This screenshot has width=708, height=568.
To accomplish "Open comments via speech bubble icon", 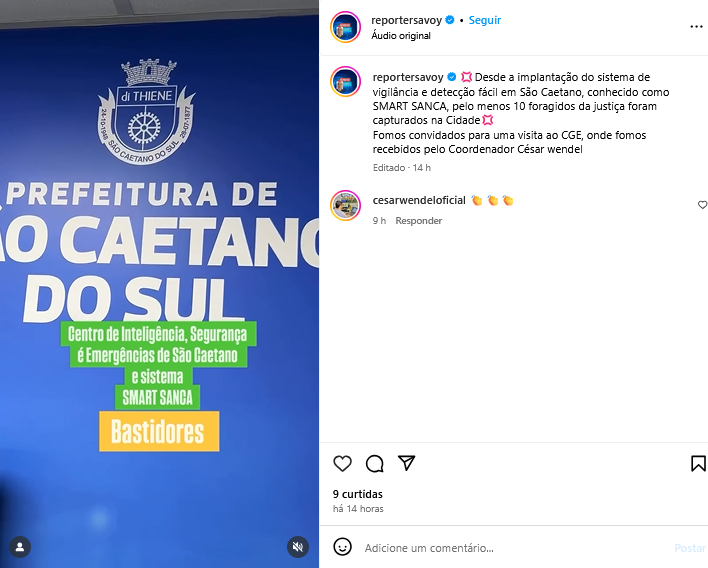I will pyautogui.click(x=375, y=463).
